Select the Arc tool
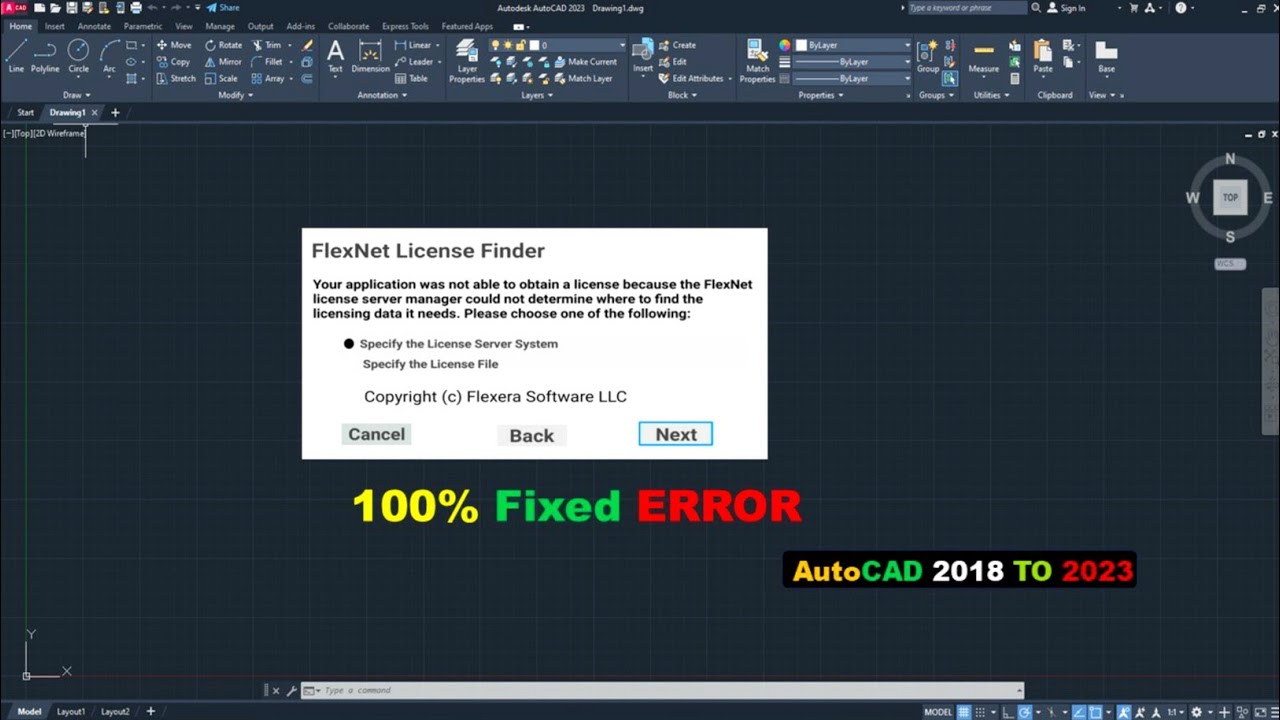 (x=110, y=56)
